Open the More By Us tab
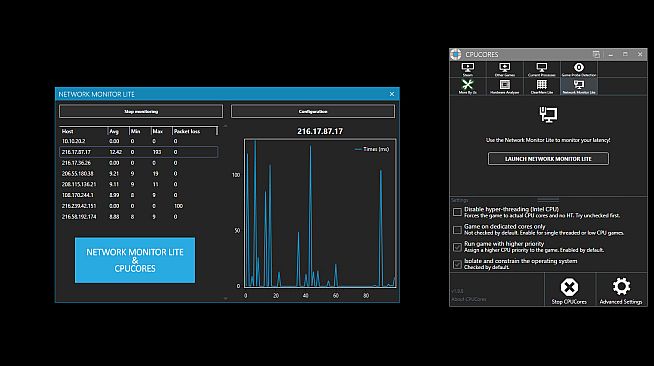 [468, 87]
